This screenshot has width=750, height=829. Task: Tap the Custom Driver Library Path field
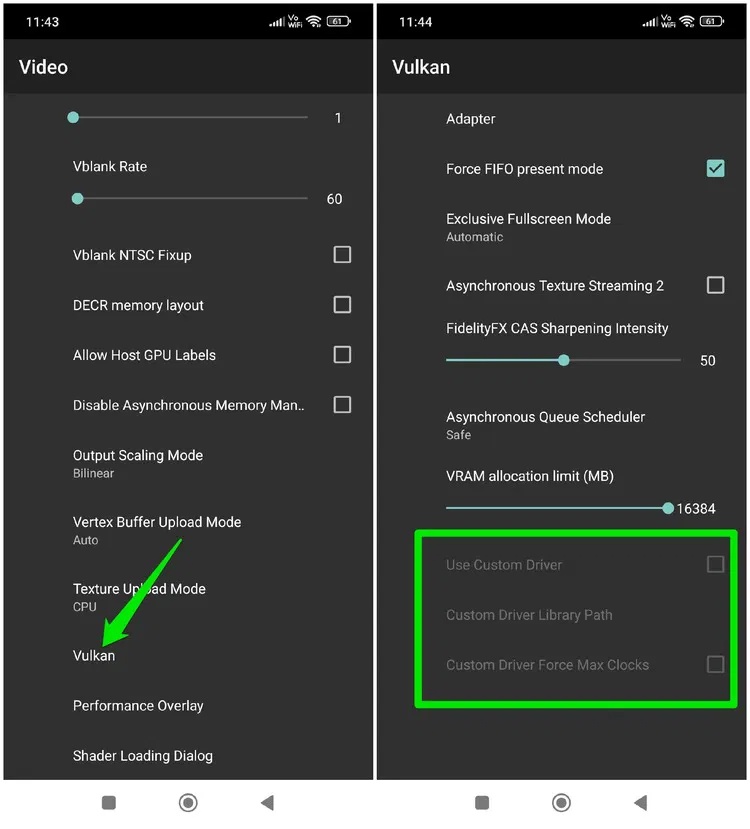click(529, 615)
